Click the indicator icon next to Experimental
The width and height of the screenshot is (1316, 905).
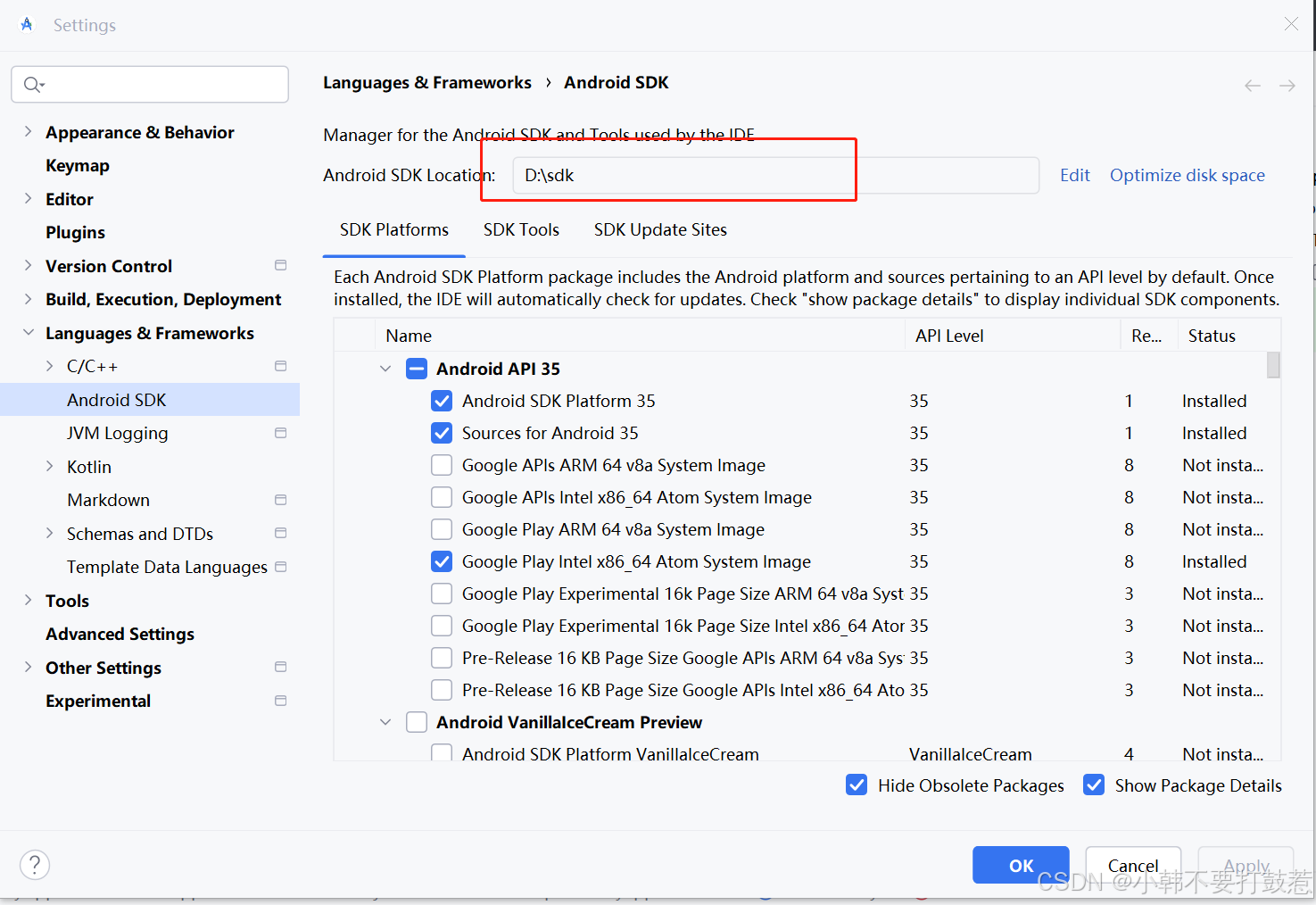[x=279, y=701]
